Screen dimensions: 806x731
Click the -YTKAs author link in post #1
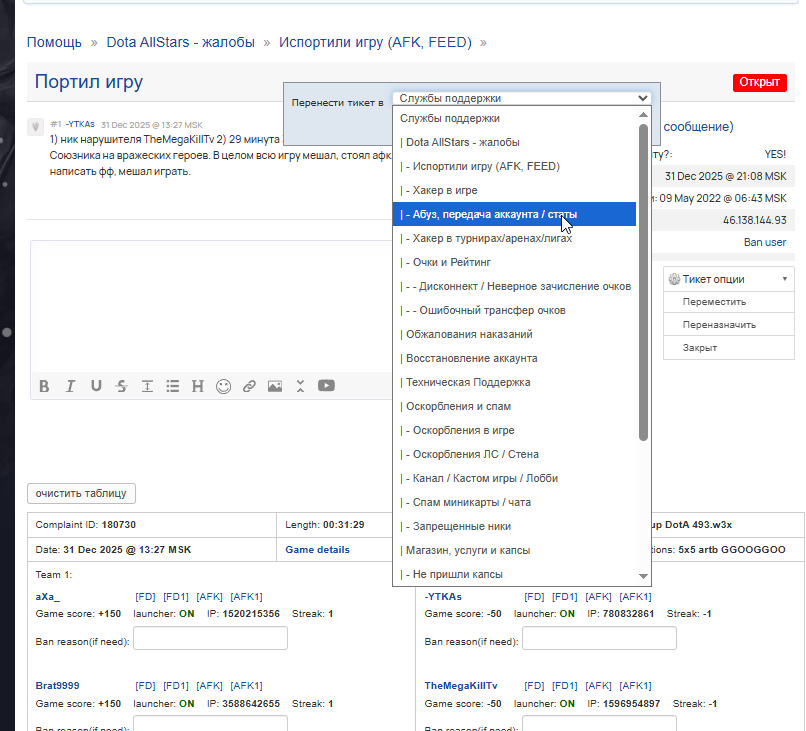[x=80, y=124]
